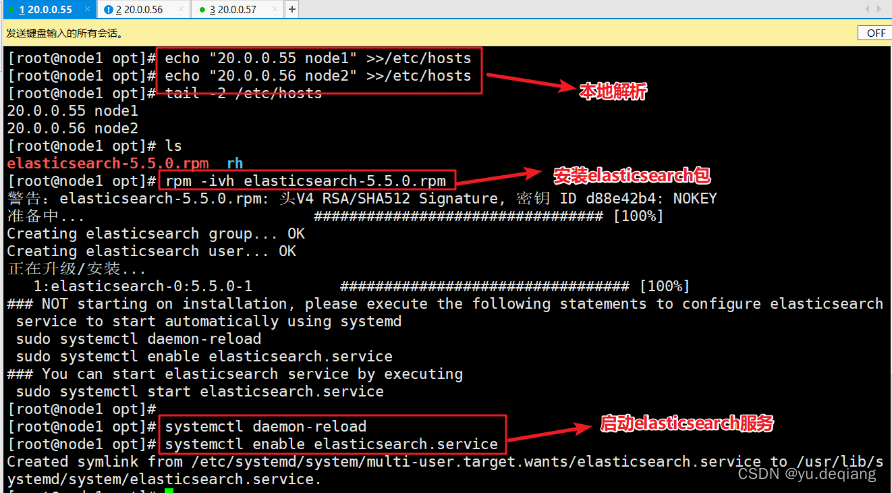Select sudo systemctl enable elasticsearch.service hint
Image resolution: width=892 pixels, height=493 pixels.
click(204, 357)
